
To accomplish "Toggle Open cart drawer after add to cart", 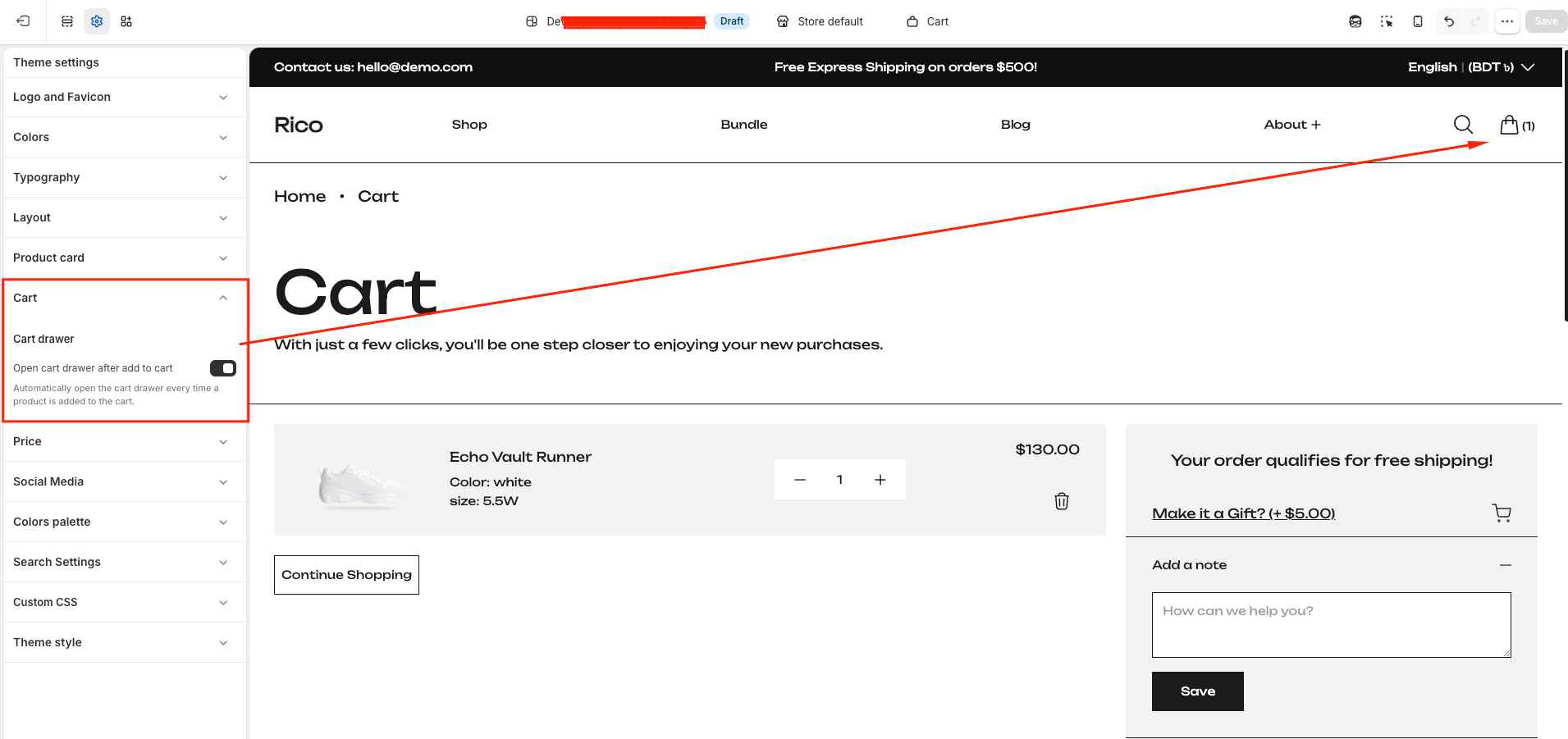I will [x=223, y=368].
